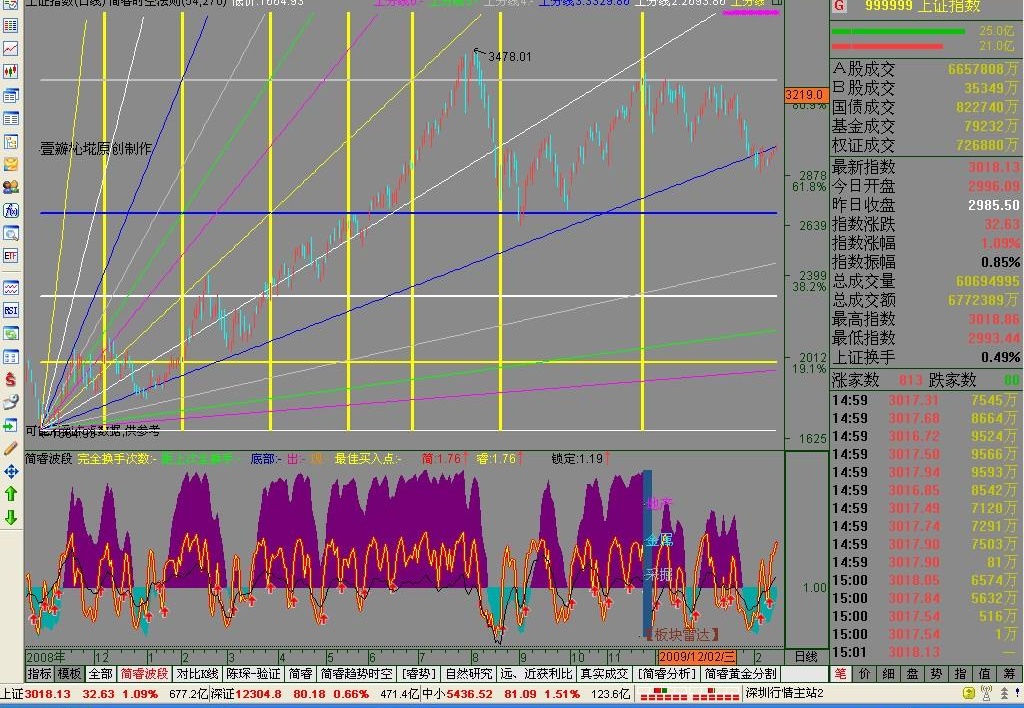Select the 笔 tab in quote panel
This screenshot has height=708, width=1024.
click(x=840, y=673)
